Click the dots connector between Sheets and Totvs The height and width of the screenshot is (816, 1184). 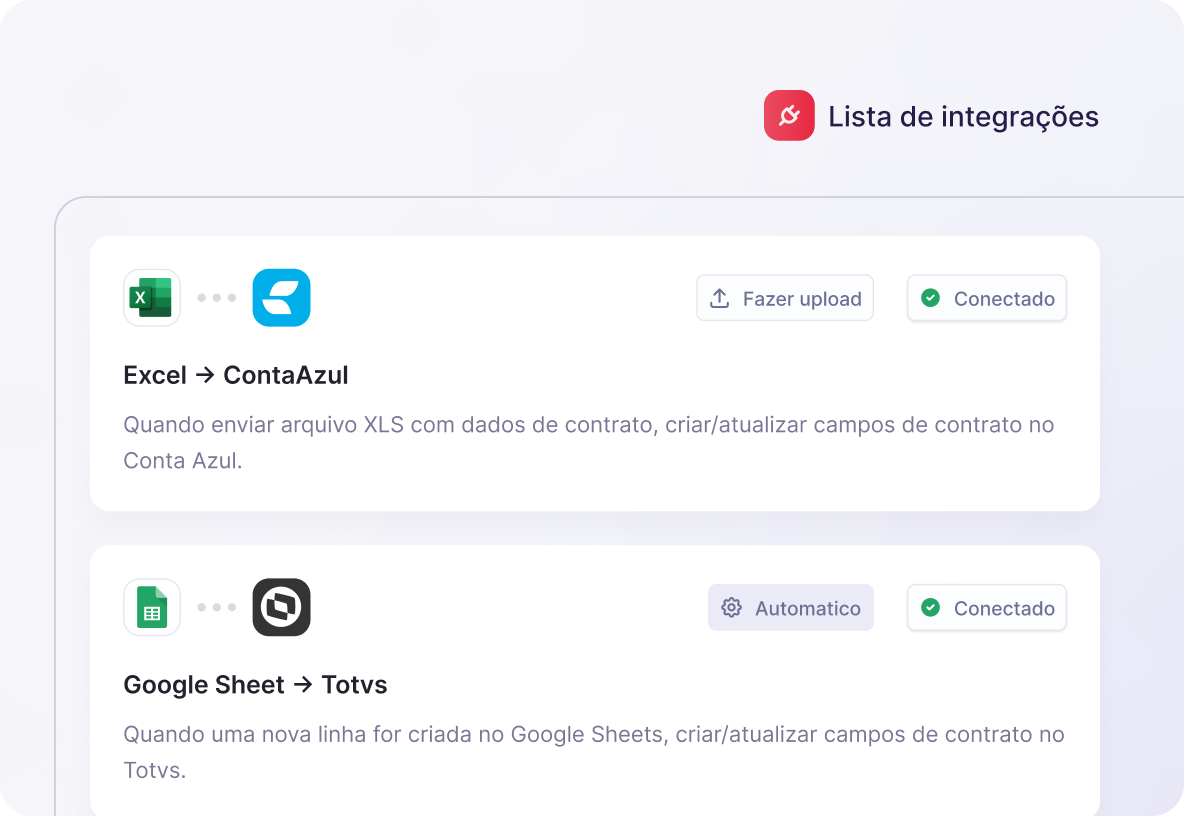point(217,607)
